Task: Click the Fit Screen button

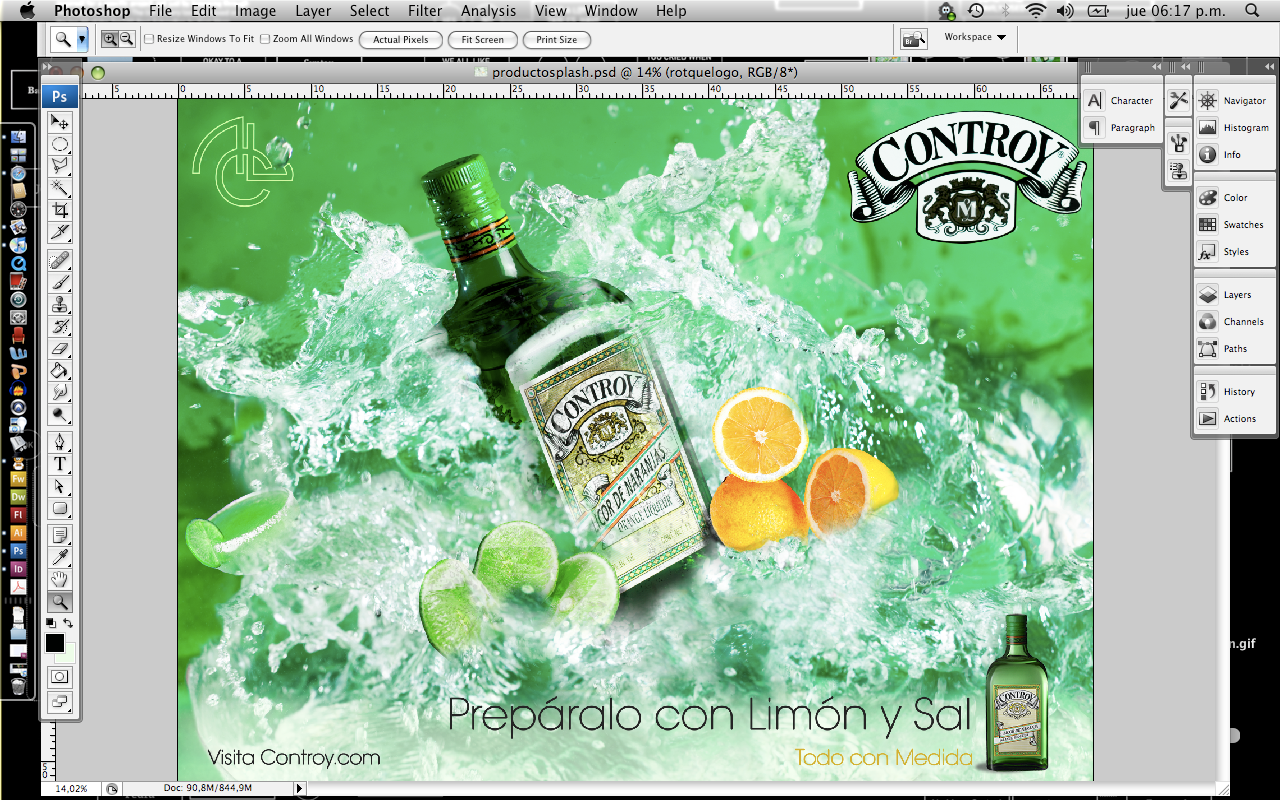Action: [482, 39]
